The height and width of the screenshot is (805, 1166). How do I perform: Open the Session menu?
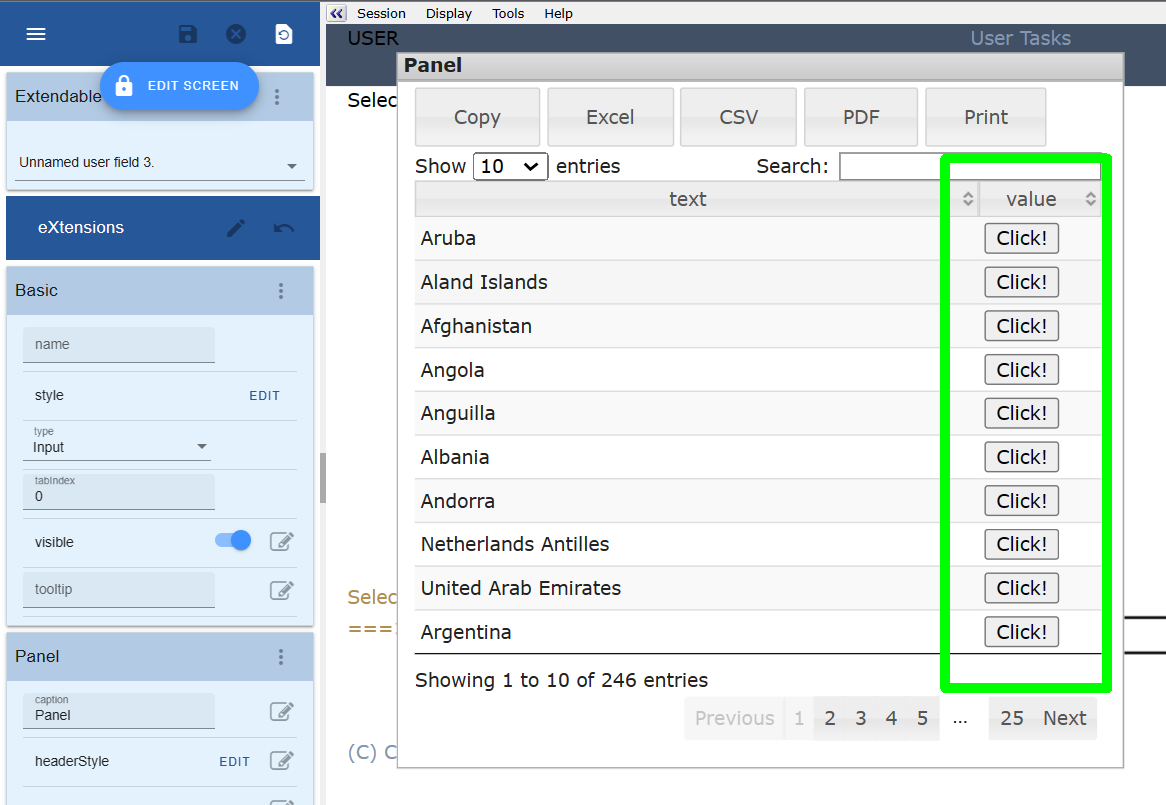[381, 13]
